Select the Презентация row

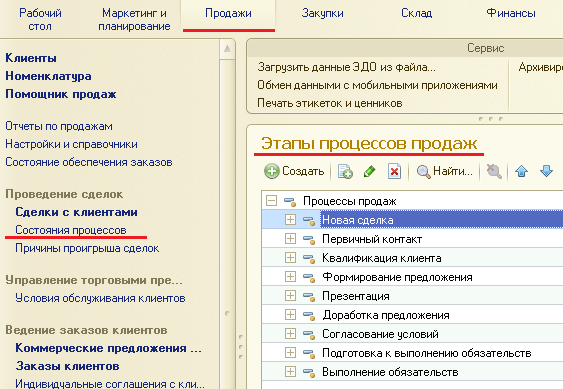click(x=412, y=296)
